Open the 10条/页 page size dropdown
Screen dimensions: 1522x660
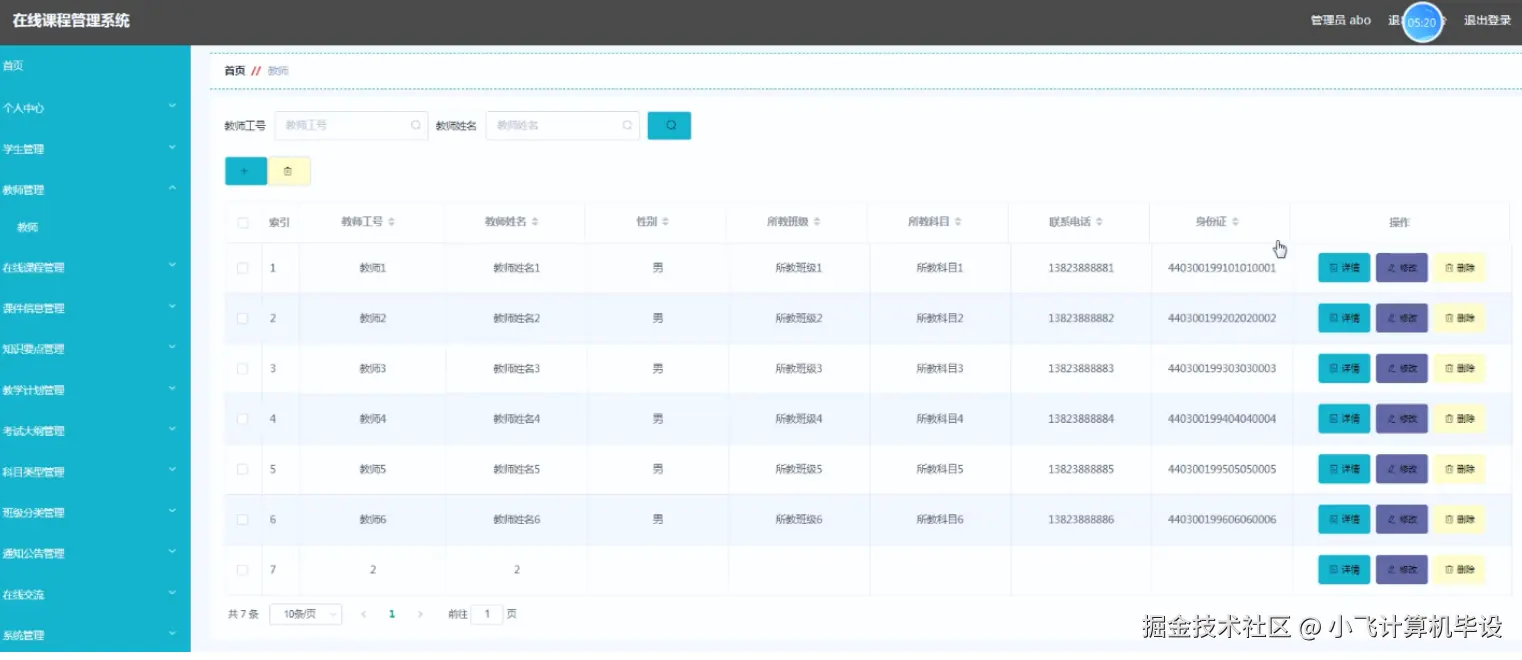click(306, 614)
